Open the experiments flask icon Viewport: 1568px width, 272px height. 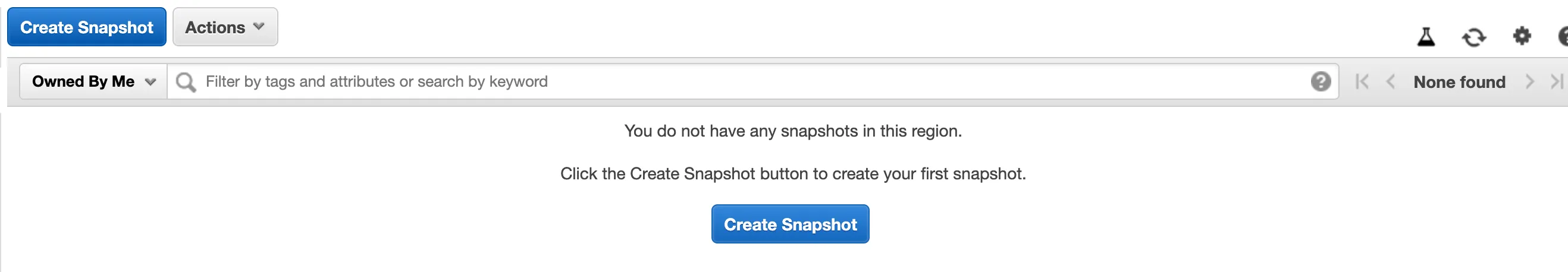1426,36
